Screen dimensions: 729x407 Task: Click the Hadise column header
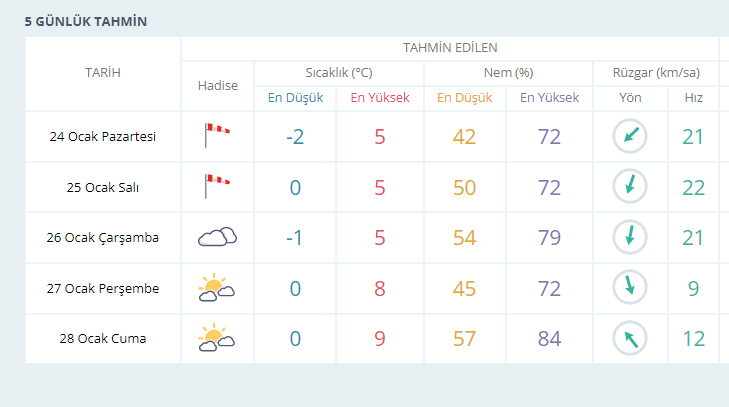(x=217, y=86)
